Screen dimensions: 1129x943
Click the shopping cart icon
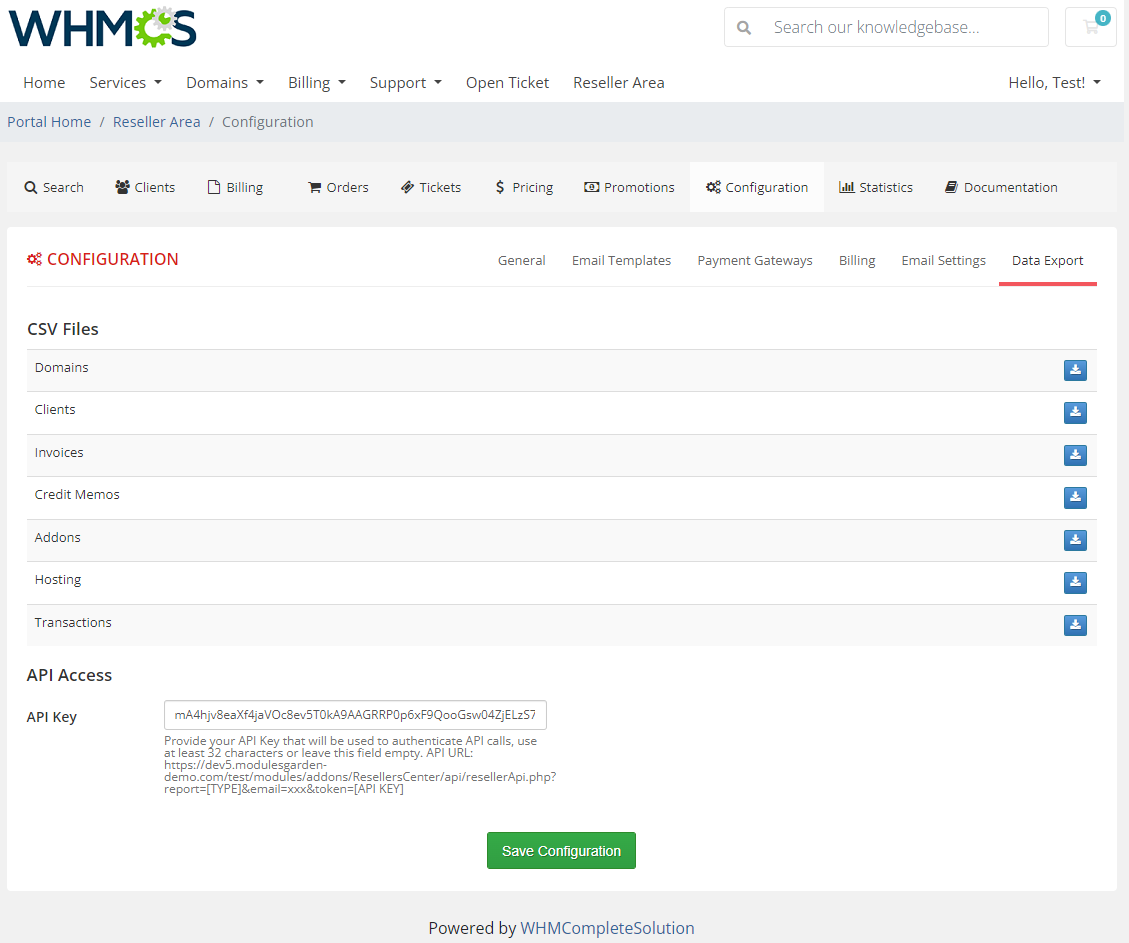coord(1090,27)
